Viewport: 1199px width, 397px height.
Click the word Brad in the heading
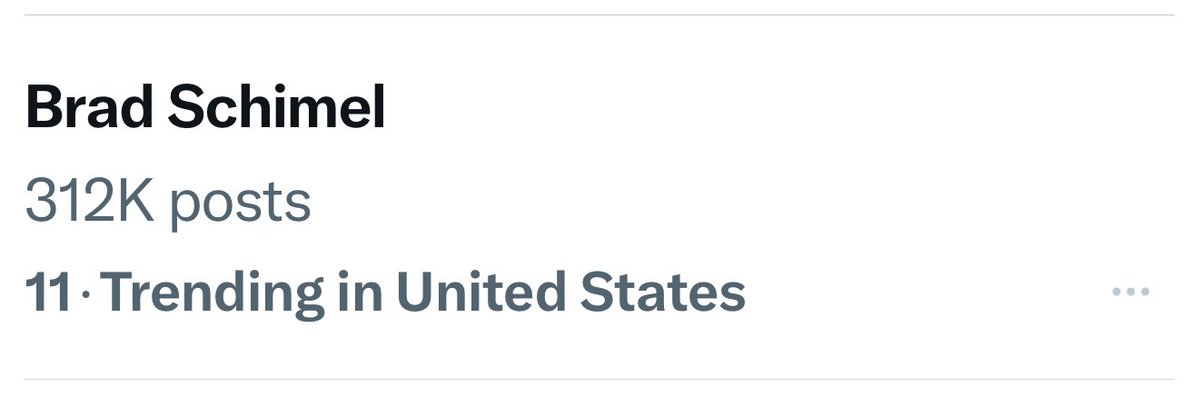[x=90, y=108]
